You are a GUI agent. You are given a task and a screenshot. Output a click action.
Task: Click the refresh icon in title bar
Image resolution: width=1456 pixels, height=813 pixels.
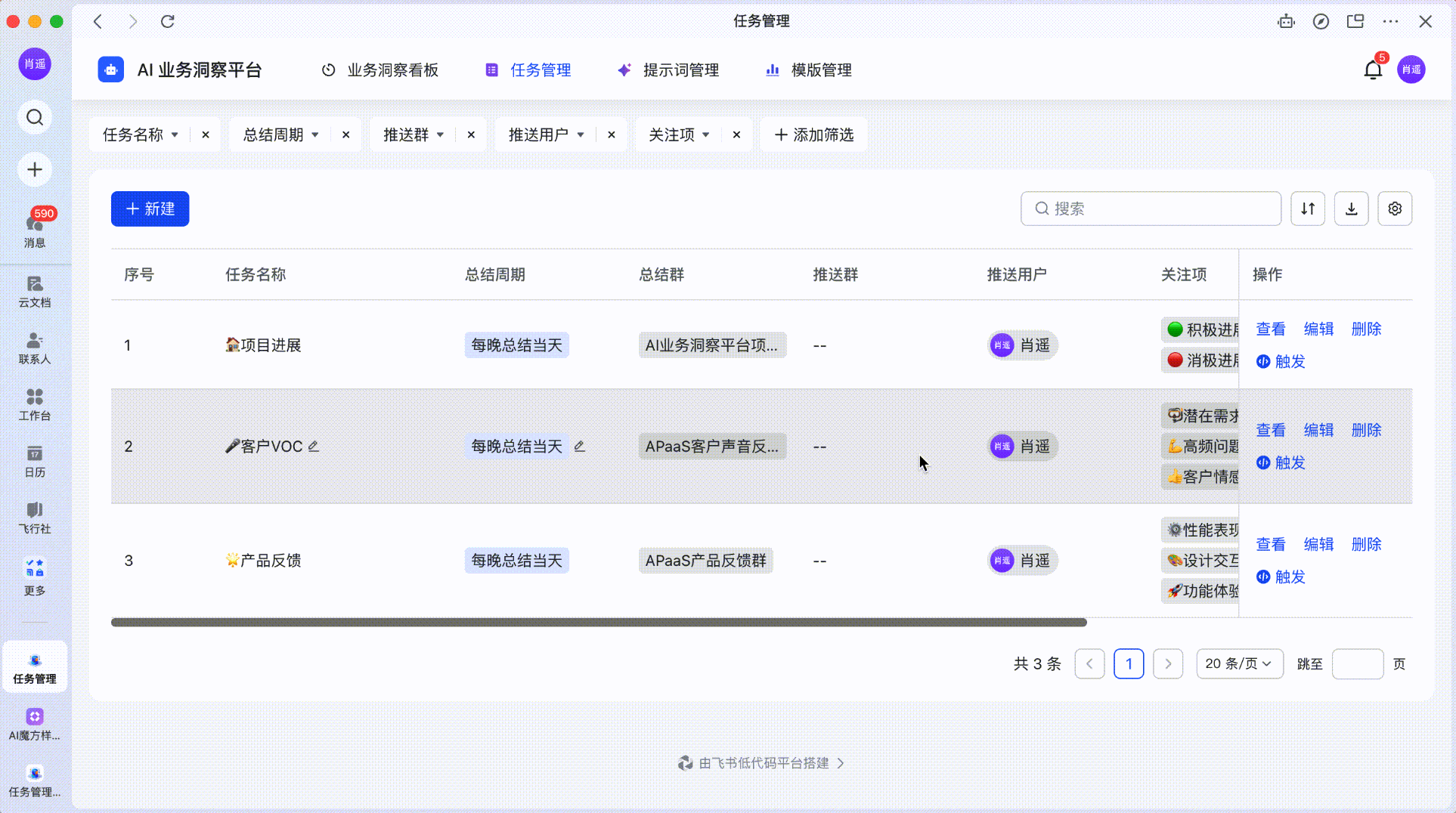[x=168, y=21]
